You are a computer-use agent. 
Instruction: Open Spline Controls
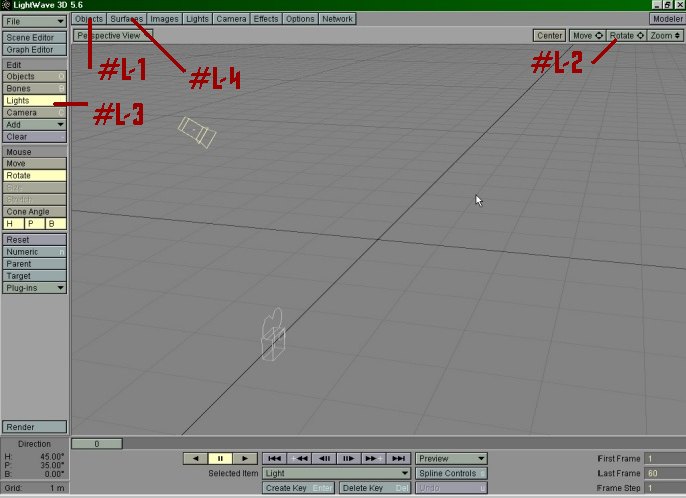tap(451, 473)
